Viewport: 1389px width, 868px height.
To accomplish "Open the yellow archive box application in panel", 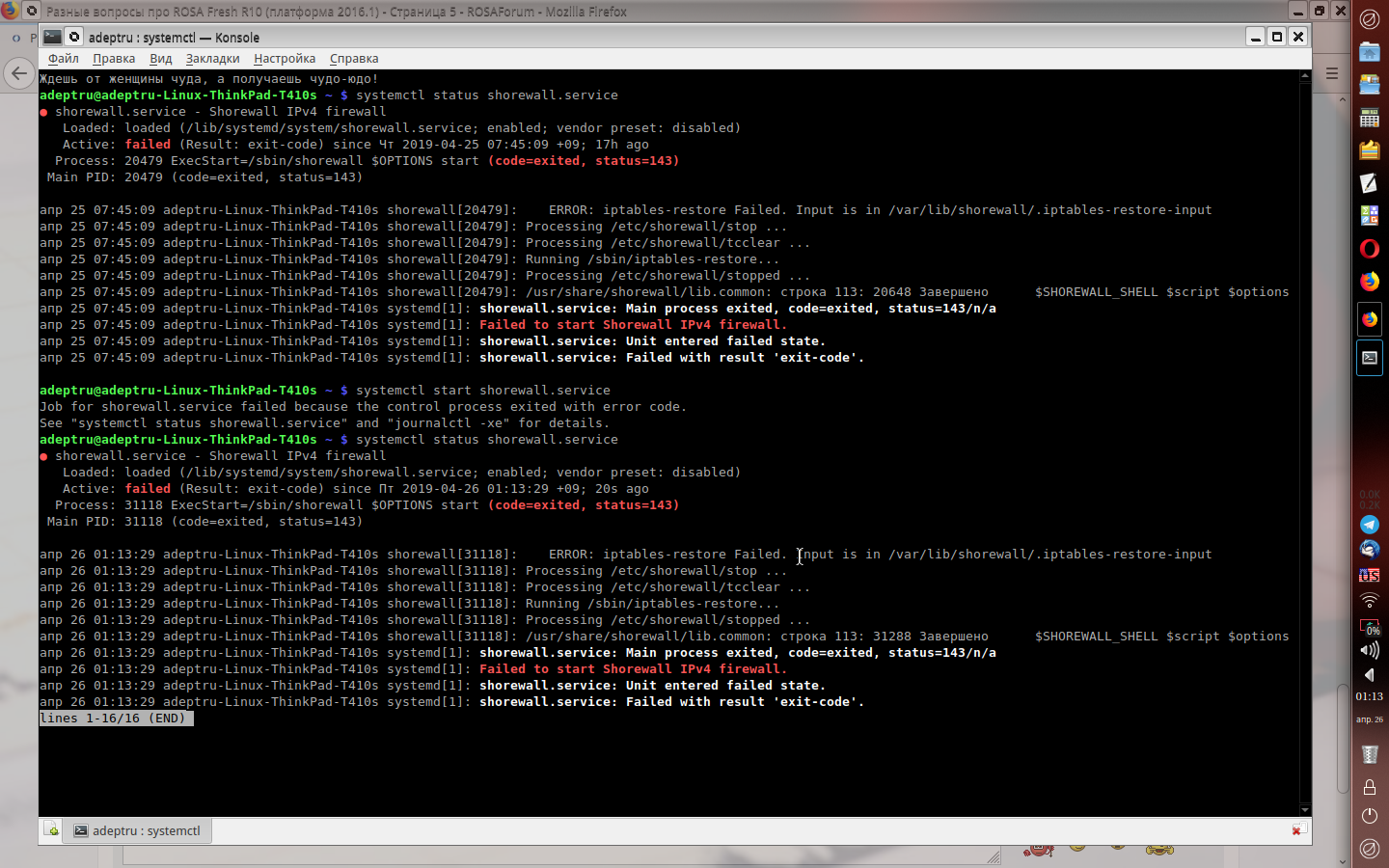I will click(1370, 150).
